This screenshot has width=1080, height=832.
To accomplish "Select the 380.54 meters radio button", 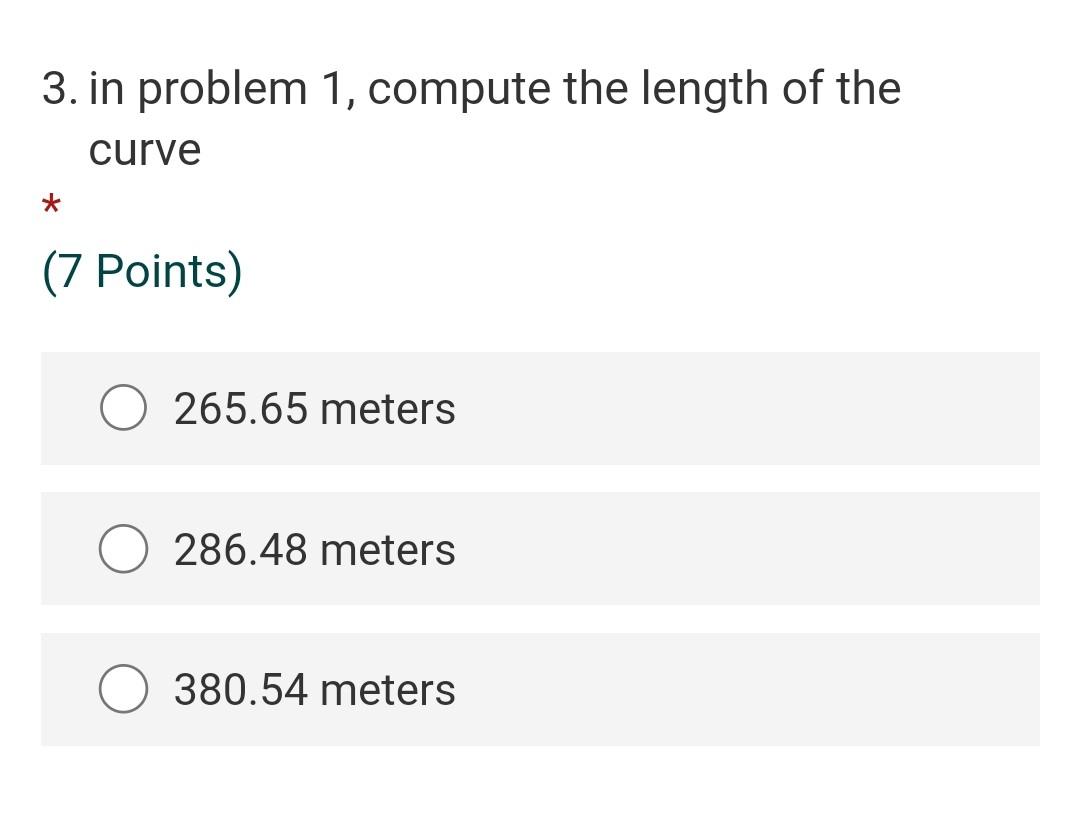I will point(122,688).
